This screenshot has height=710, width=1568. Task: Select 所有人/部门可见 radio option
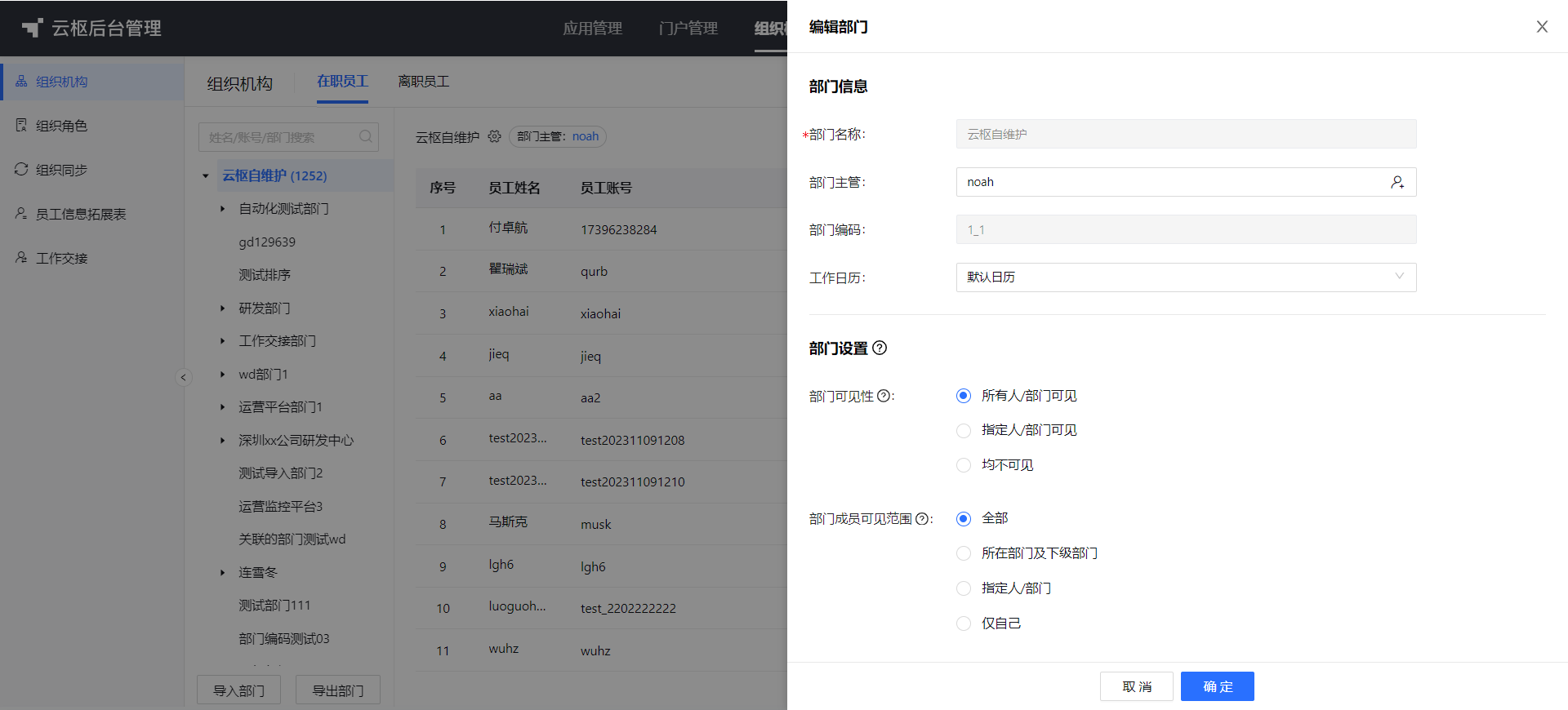click(x=964, y=396)
